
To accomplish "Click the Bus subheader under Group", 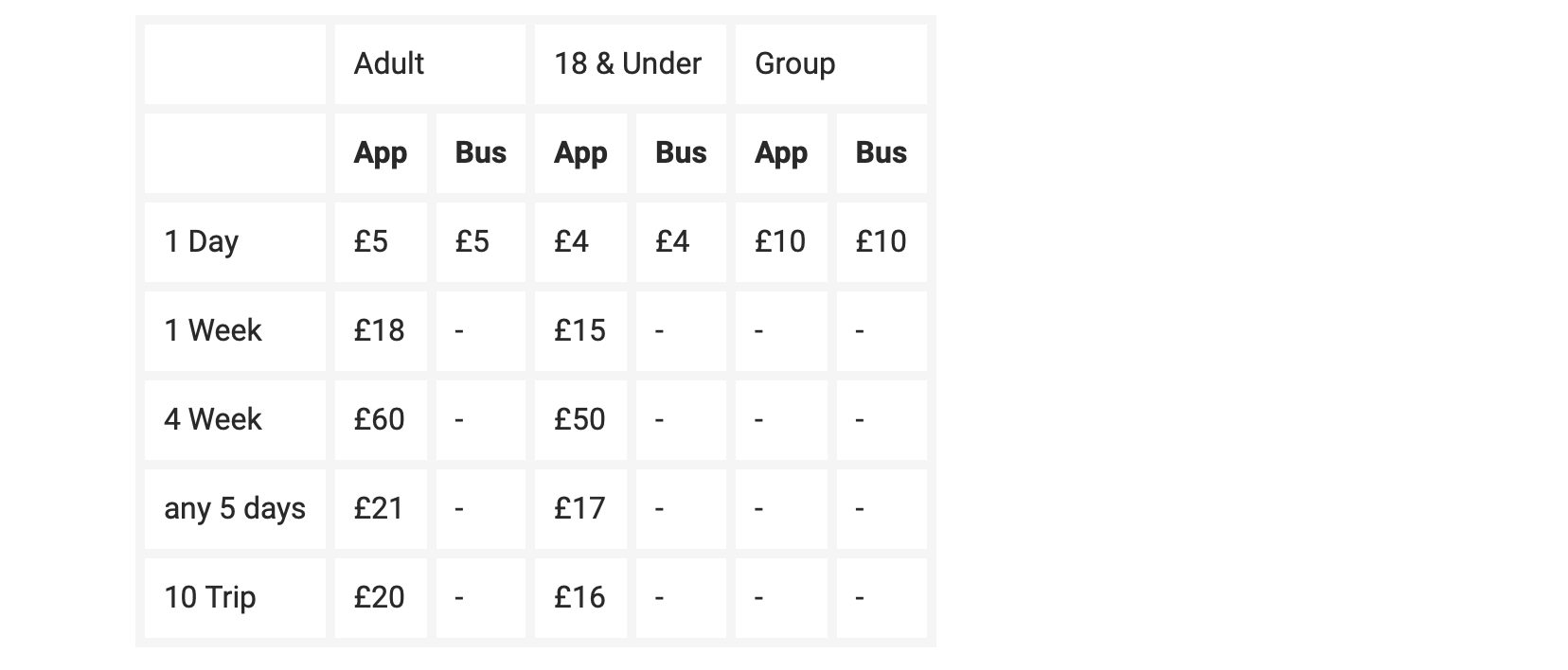I will point(881,152).
